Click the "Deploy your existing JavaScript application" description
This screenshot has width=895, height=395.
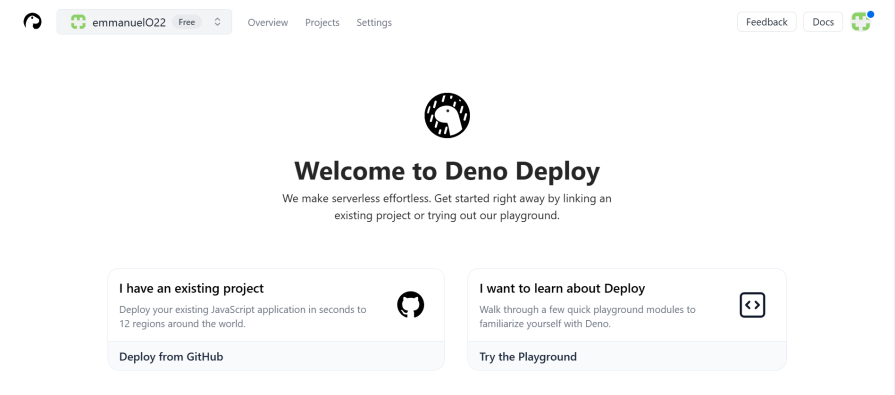coord(243,317)
